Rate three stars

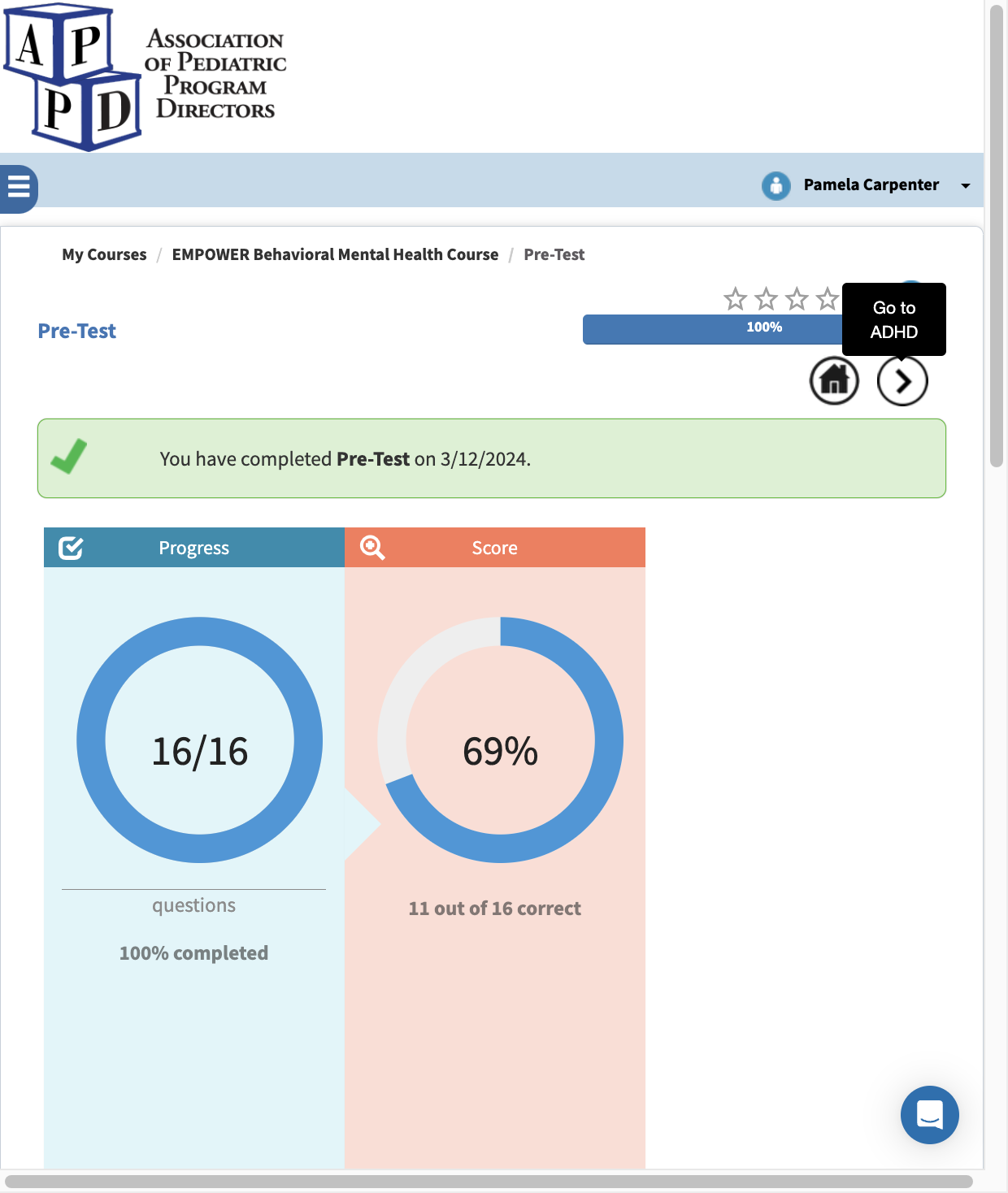click(797, 299)
